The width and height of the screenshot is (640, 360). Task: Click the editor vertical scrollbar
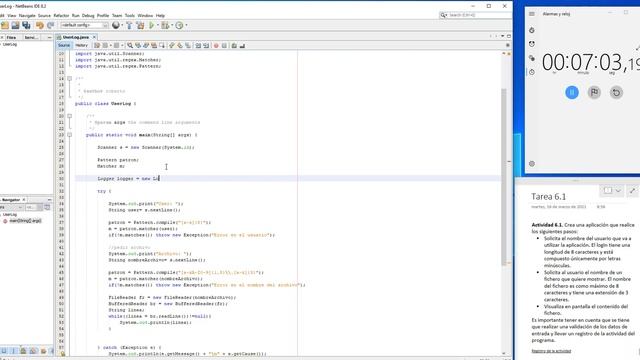pyautogui.click(x=504, y=176)
